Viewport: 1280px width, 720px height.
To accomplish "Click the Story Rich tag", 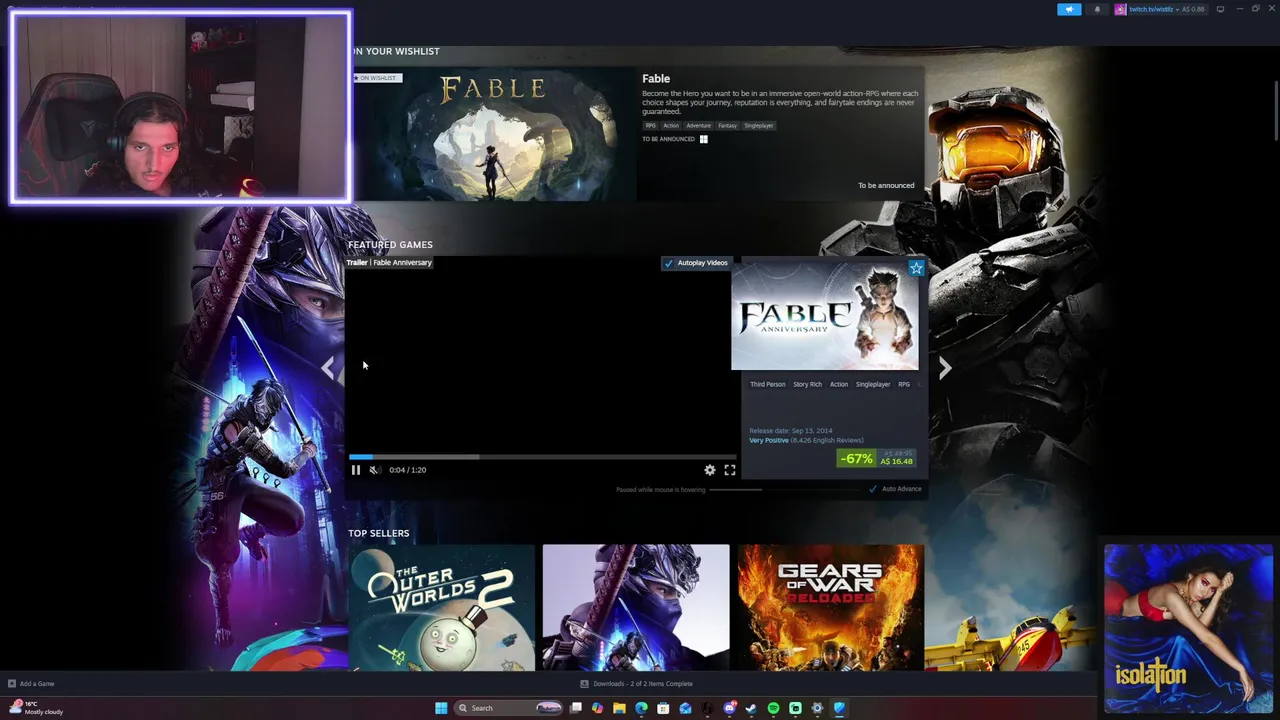I will pos(807,384).
